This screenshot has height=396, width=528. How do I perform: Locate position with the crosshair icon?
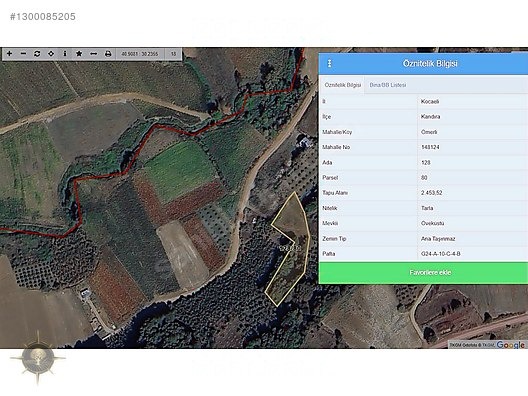point(51,54)
